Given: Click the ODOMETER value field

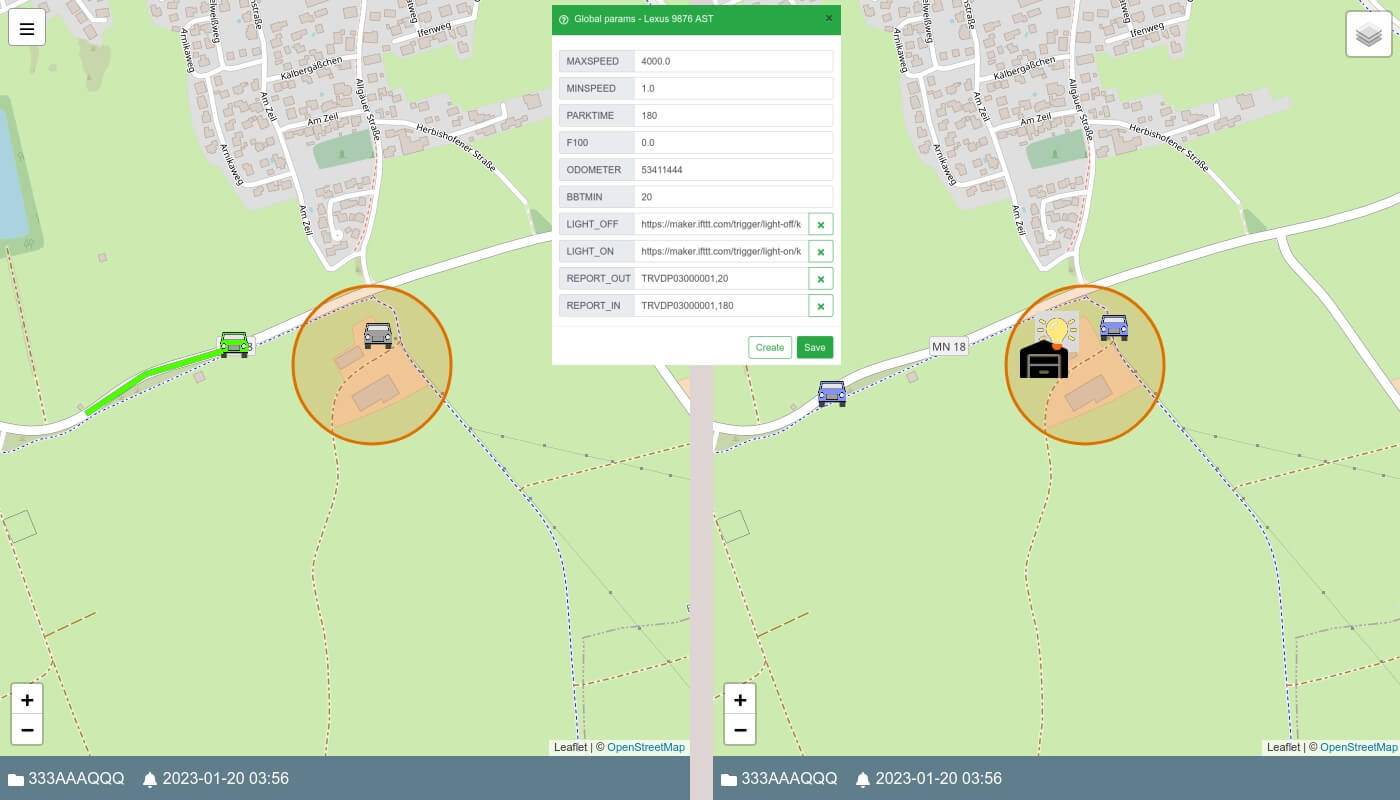Looking at the screenshot, I should (x=733, y=170).
